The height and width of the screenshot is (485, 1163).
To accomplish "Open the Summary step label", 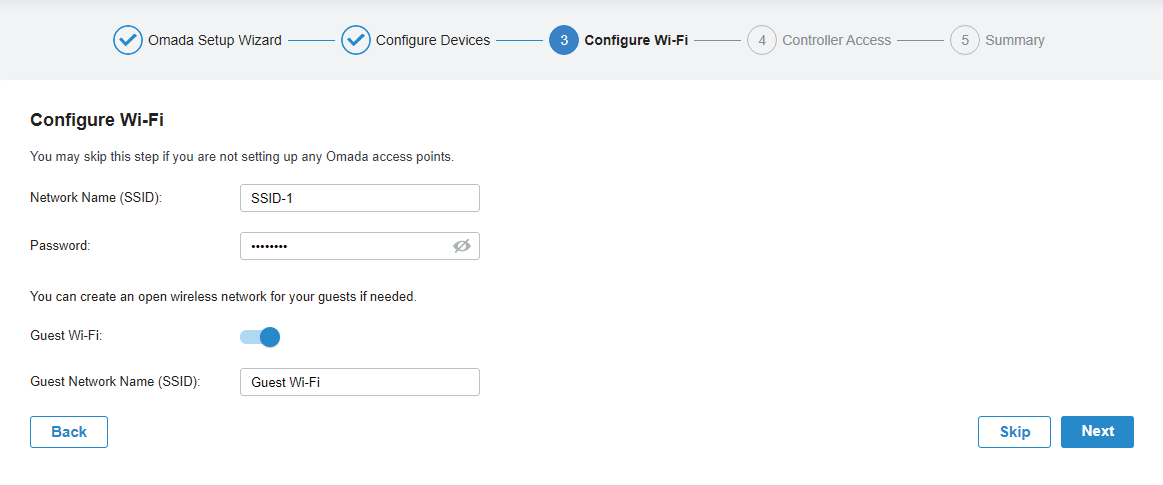I will (x=1014, y=41).
